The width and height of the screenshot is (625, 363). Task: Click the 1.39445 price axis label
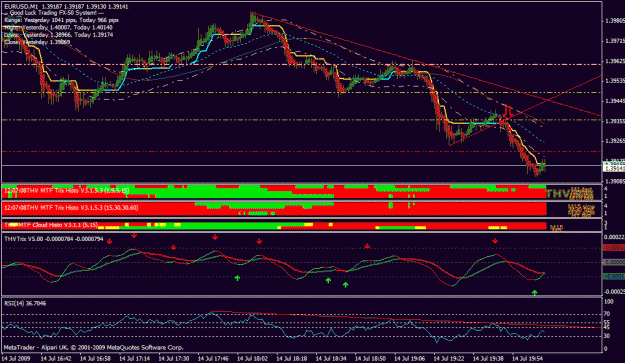coord(615,101)
